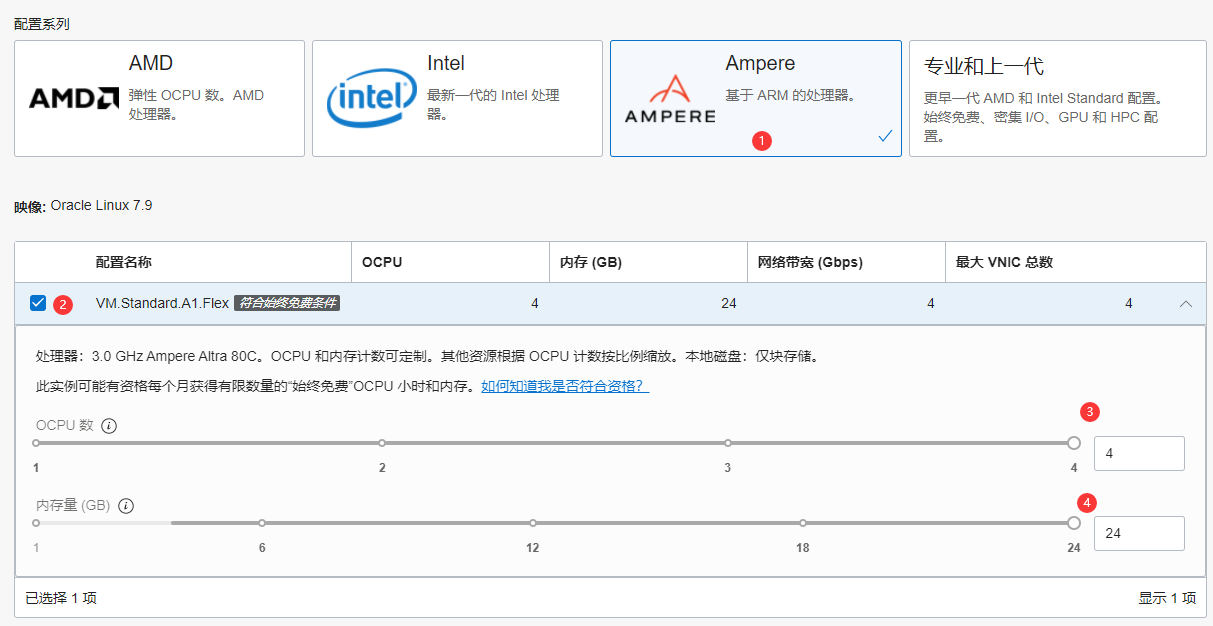Select the AMD configuration series card
1213x626 pixels.
[159, 98]
